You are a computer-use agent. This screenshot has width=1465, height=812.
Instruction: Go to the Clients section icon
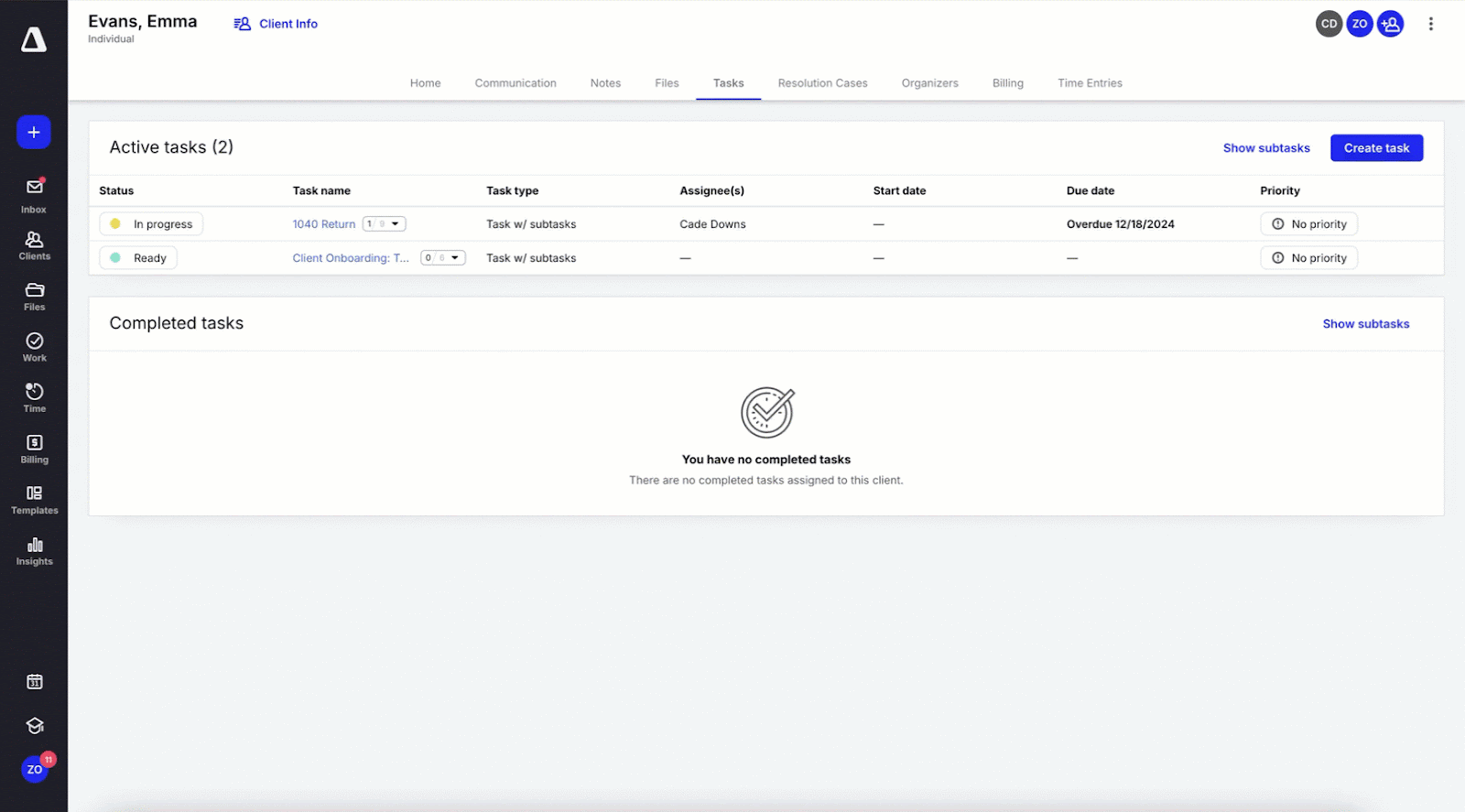coord(34,245)
